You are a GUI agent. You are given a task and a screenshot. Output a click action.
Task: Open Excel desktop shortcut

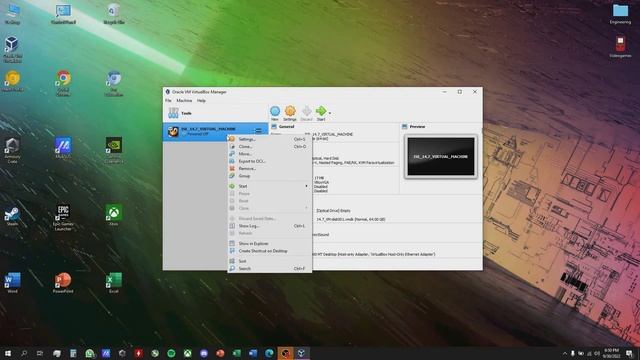[114, 283]
